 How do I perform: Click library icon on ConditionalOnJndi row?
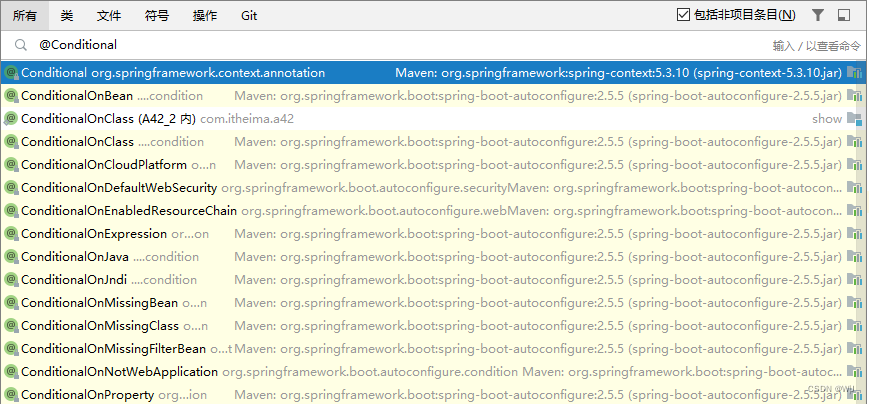pyautogui.click(x=855, y=280)
